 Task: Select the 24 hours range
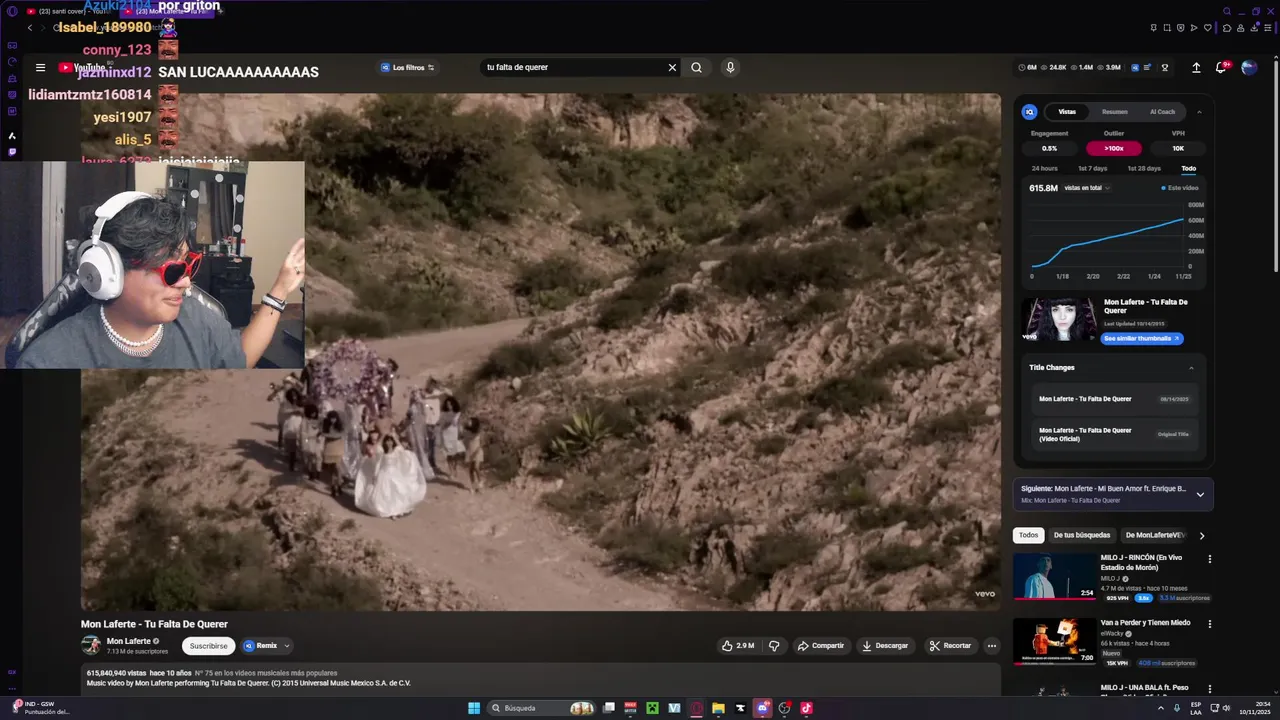tap(1045, 168)
